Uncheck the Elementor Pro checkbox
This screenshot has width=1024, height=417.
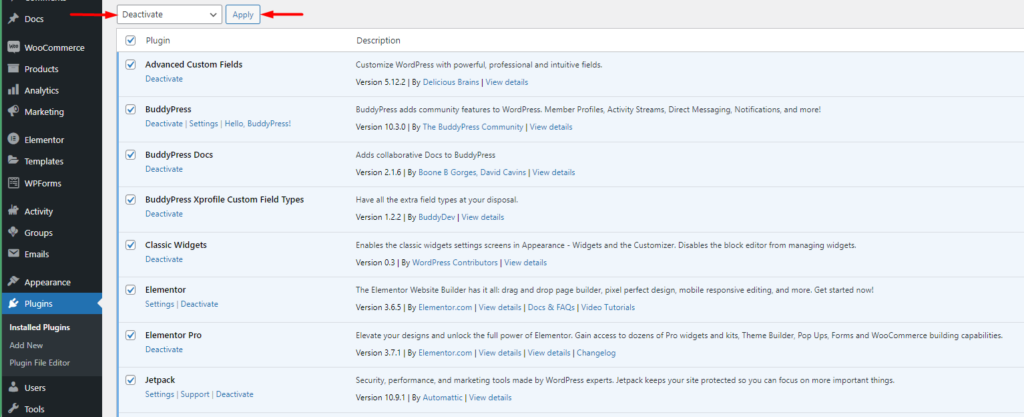(x=131, y=335)
